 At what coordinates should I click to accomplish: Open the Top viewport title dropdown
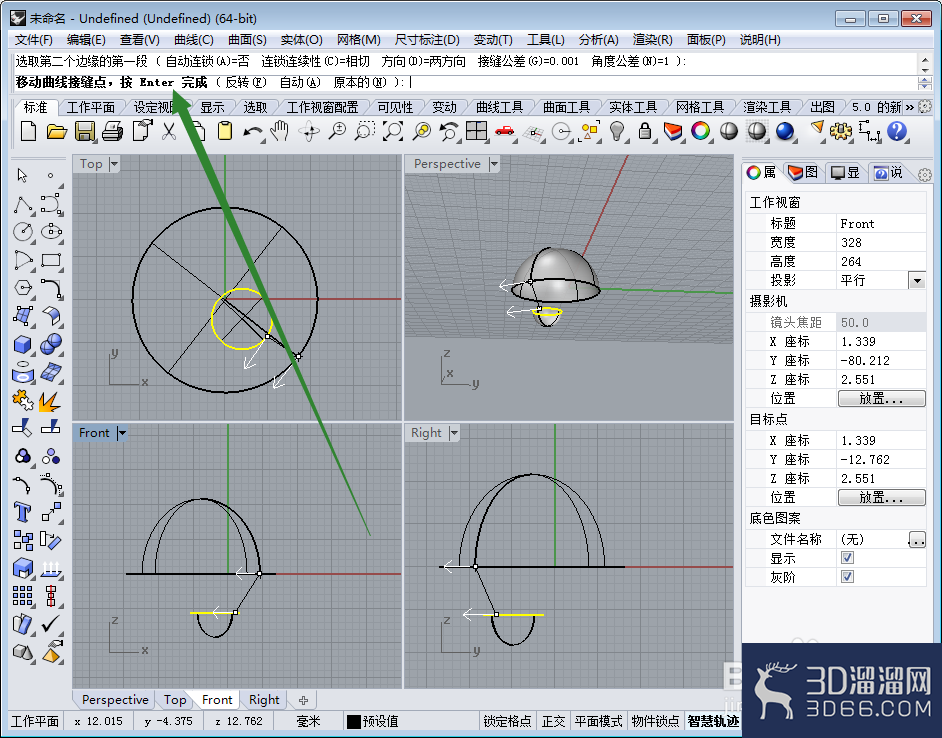tap(114, 163)
